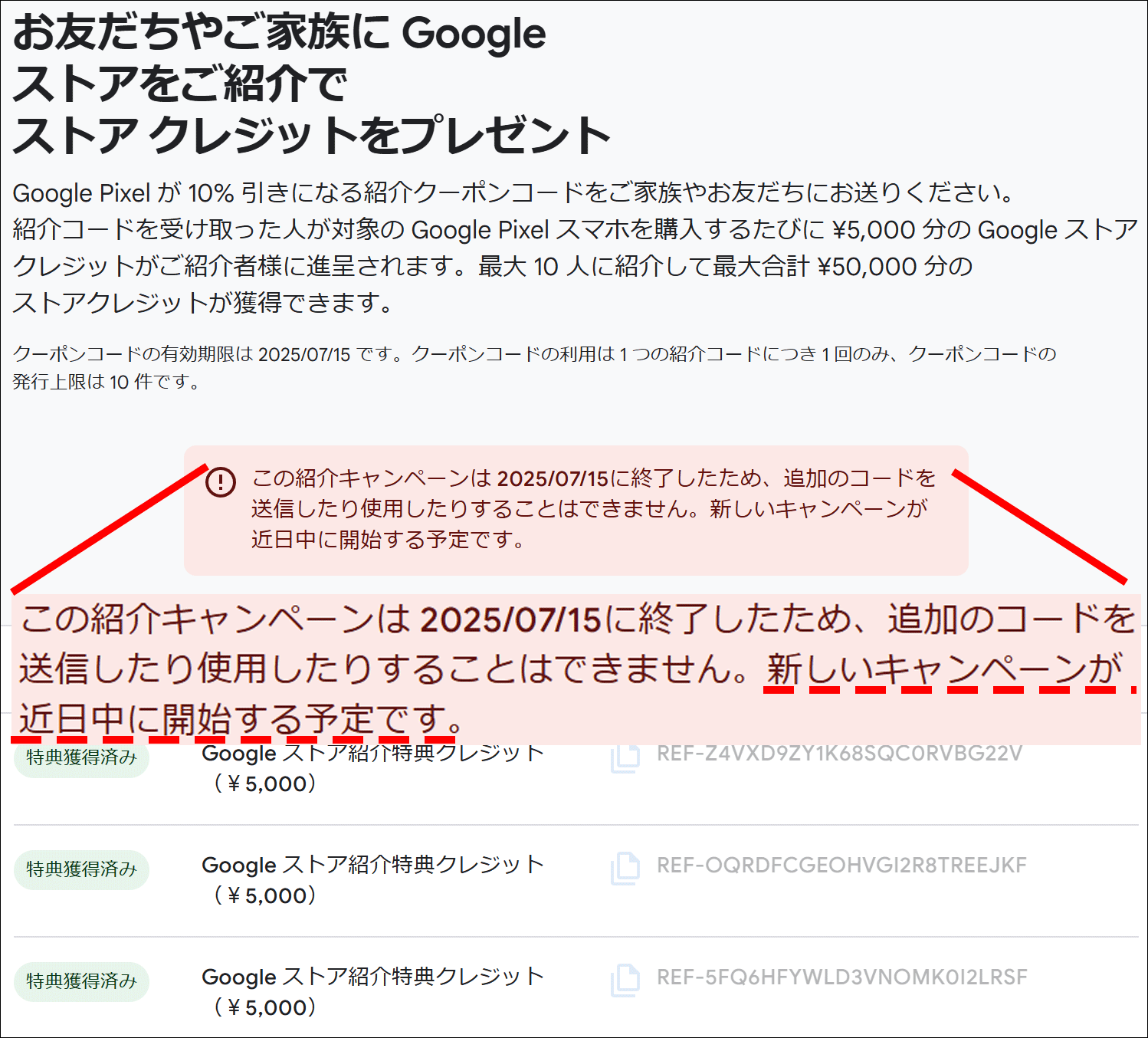
Task: Click the (¥5,000) amount in the REF-5FQ6HFYWLD3VNOMK0I2LRSF row
Action: click(x=264, y=1007)
